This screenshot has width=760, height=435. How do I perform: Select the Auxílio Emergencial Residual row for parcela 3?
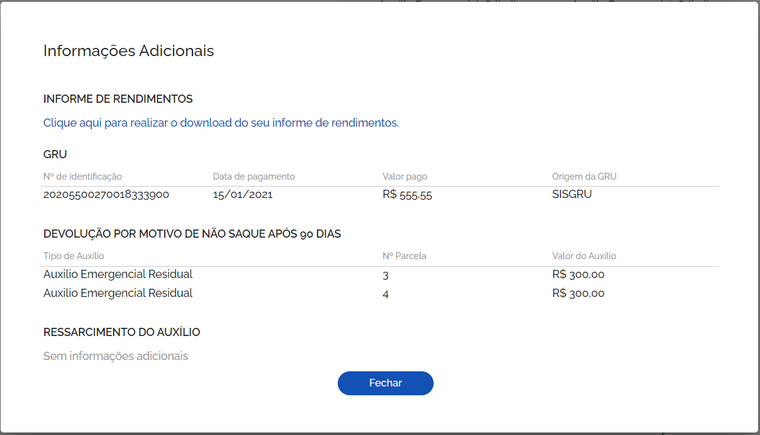point(380,274)
